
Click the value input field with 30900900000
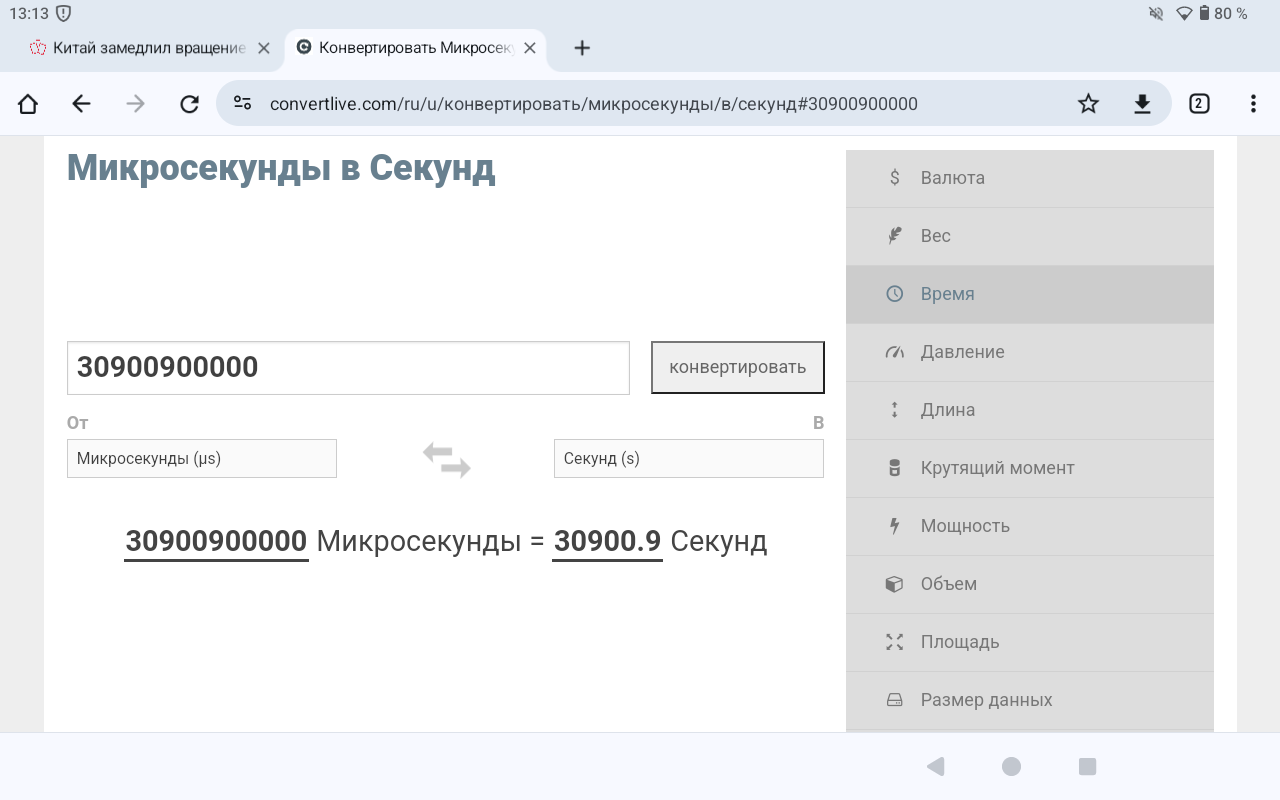click(348, 368)
